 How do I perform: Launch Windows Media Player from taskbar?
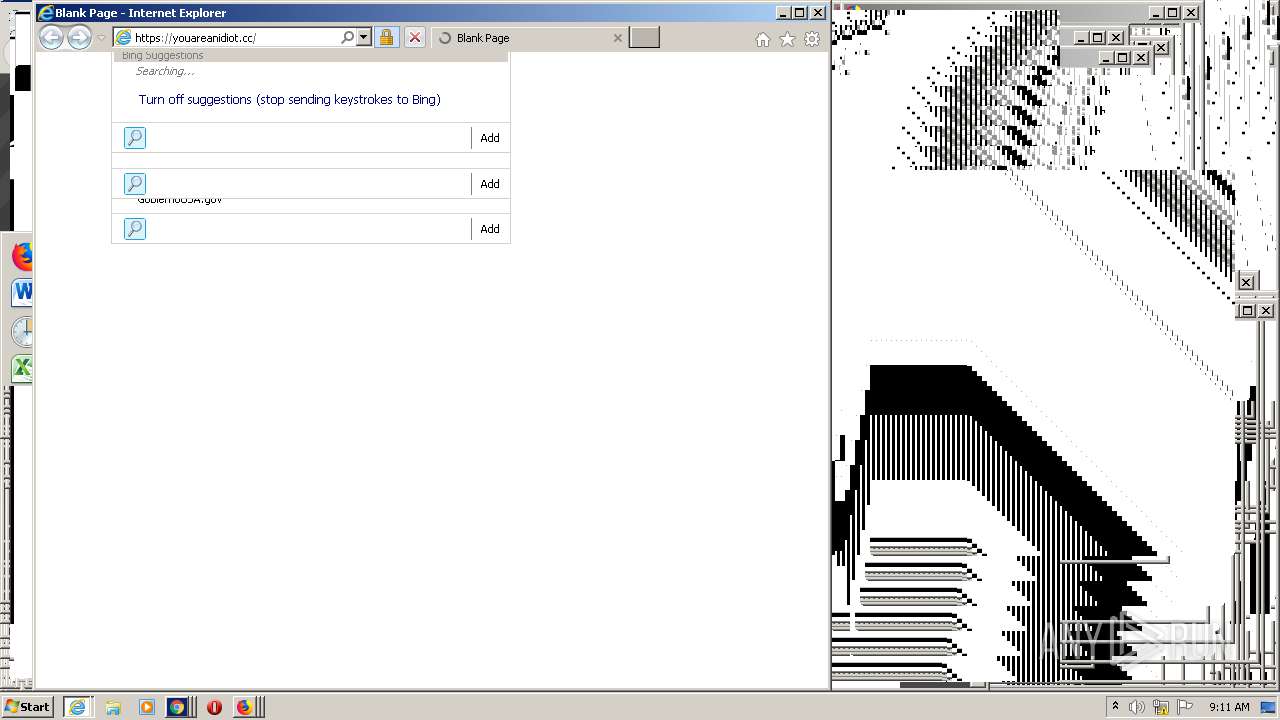[147, 707]
